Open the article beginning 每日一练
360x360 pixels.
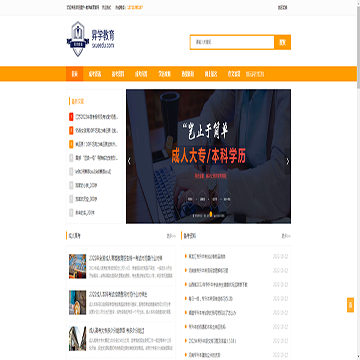click(x=211, y=299)
